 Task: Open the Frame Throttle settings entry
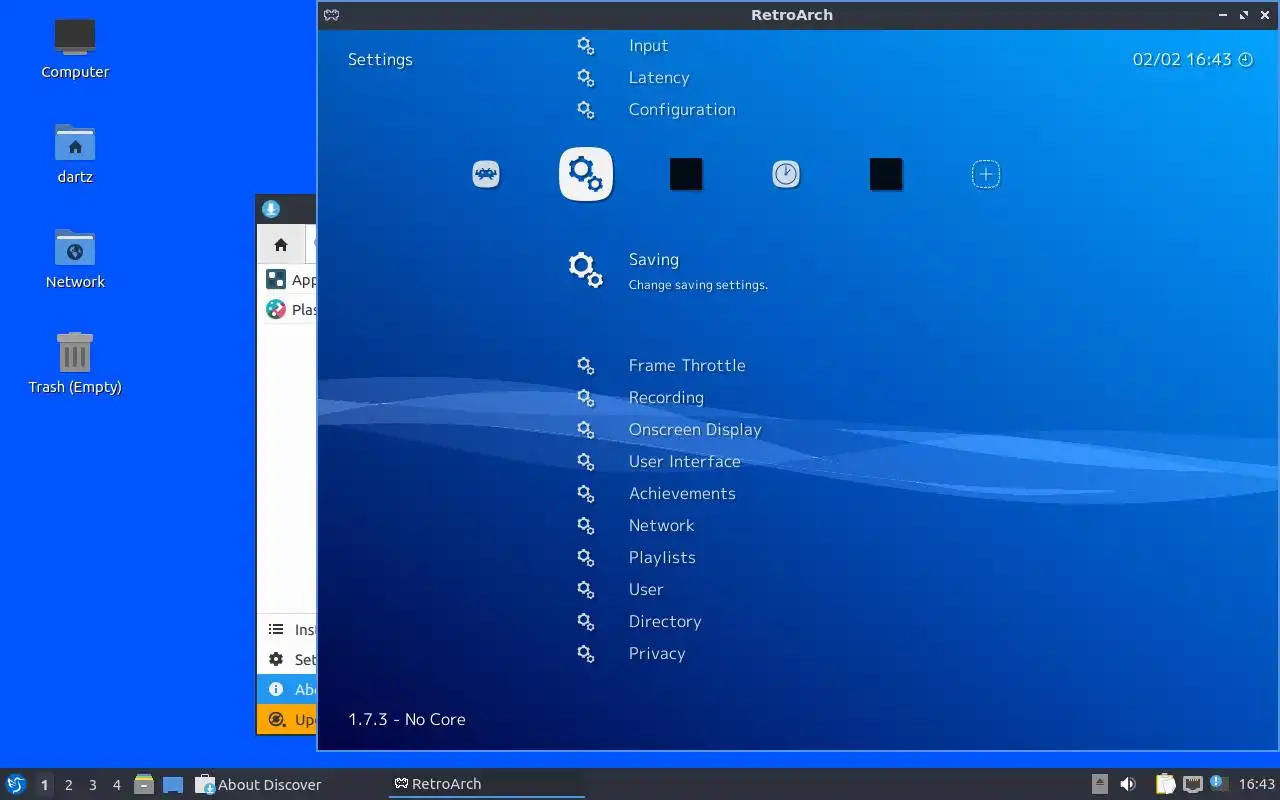[x=687, y=366]
